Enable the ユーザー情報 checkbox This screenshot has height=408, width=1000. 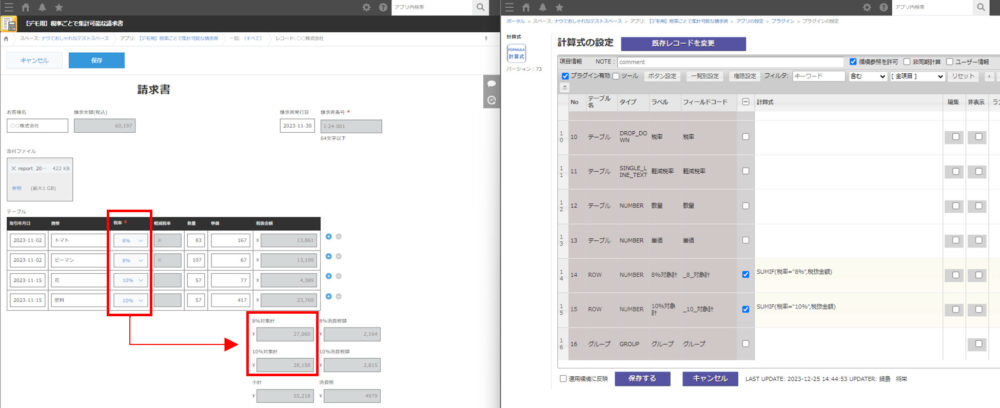[947, 62]
